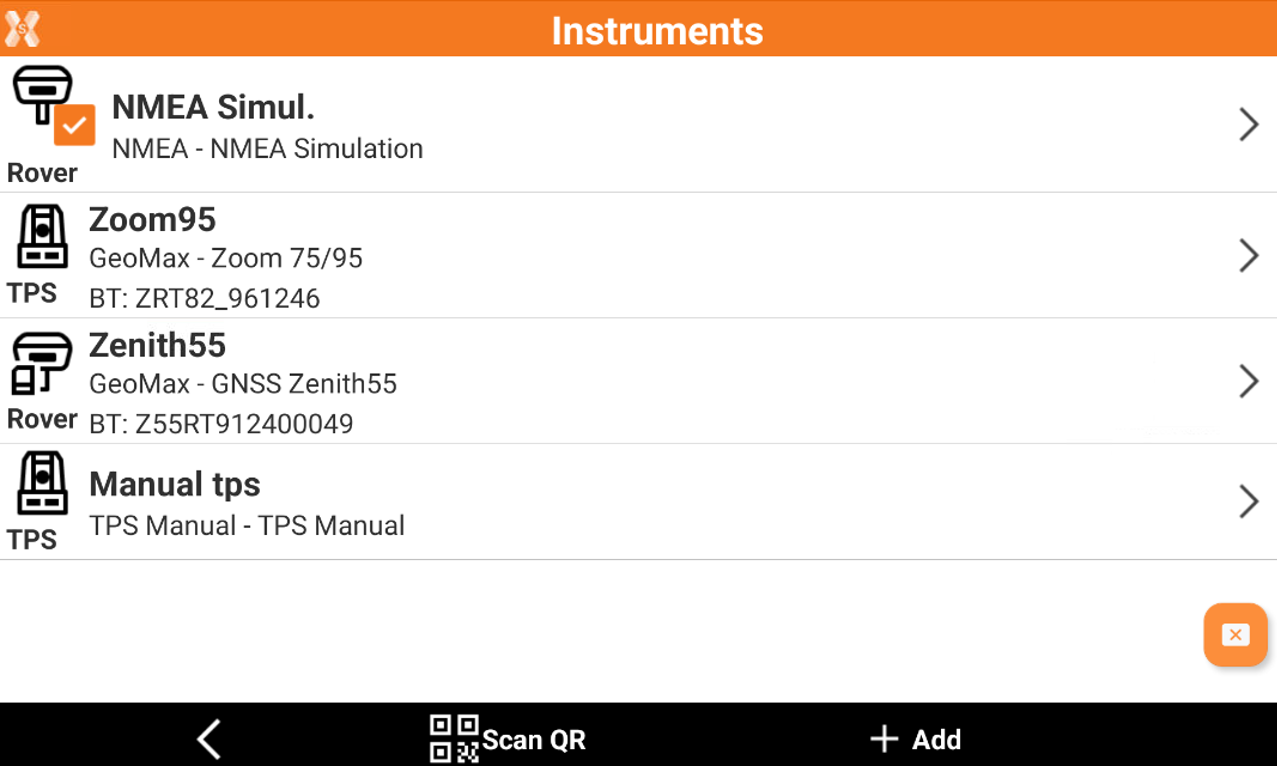Select the Zenith55 instrument name
The image size is (1277, 766).
pyautogui.click(x=157, y=345)
